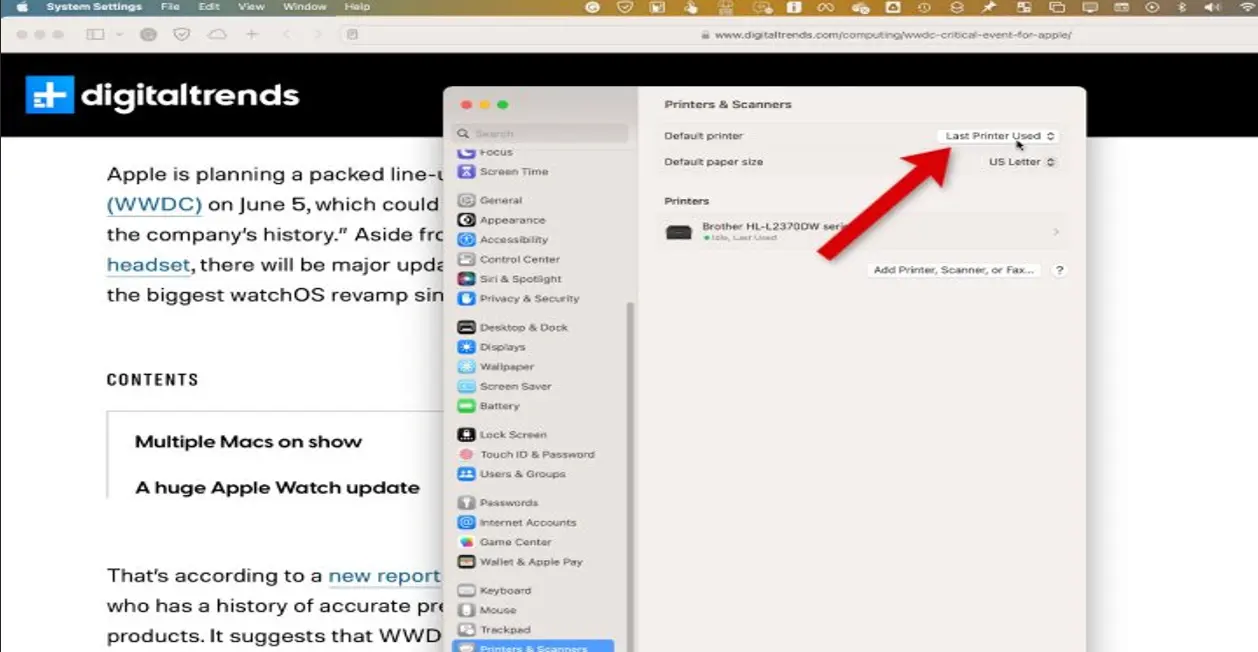Screen dimensions: 1258x652
Task: Open Privacy & Security settings
Action: [528, 298]
